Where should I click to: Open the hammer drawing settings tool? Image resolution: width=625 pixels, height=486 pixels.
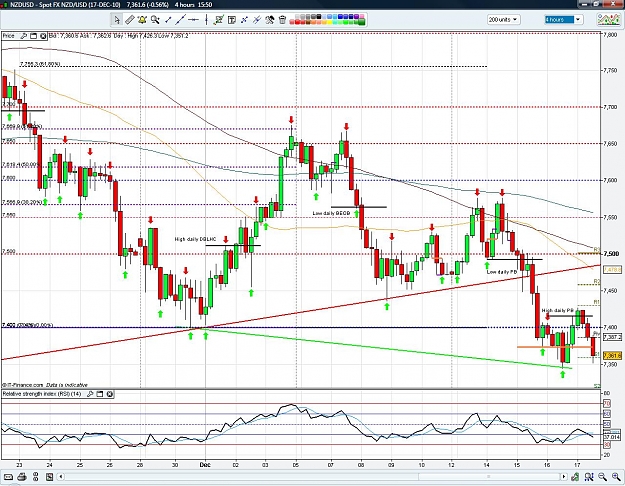270,20
